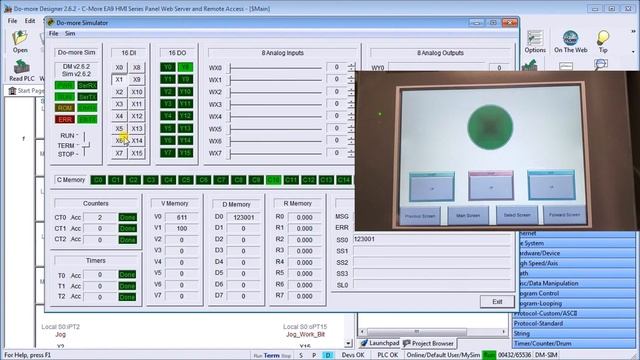Click the T0 timer Done button

point(127,275)
